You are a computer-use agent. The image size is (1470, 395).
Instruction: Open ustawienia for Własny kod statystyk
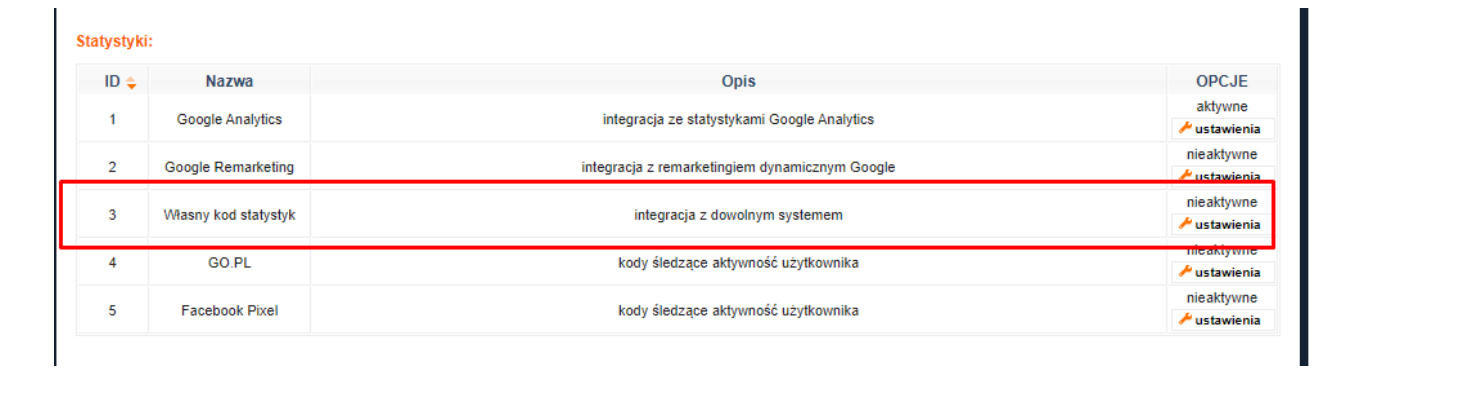(x=1223, y=224)
